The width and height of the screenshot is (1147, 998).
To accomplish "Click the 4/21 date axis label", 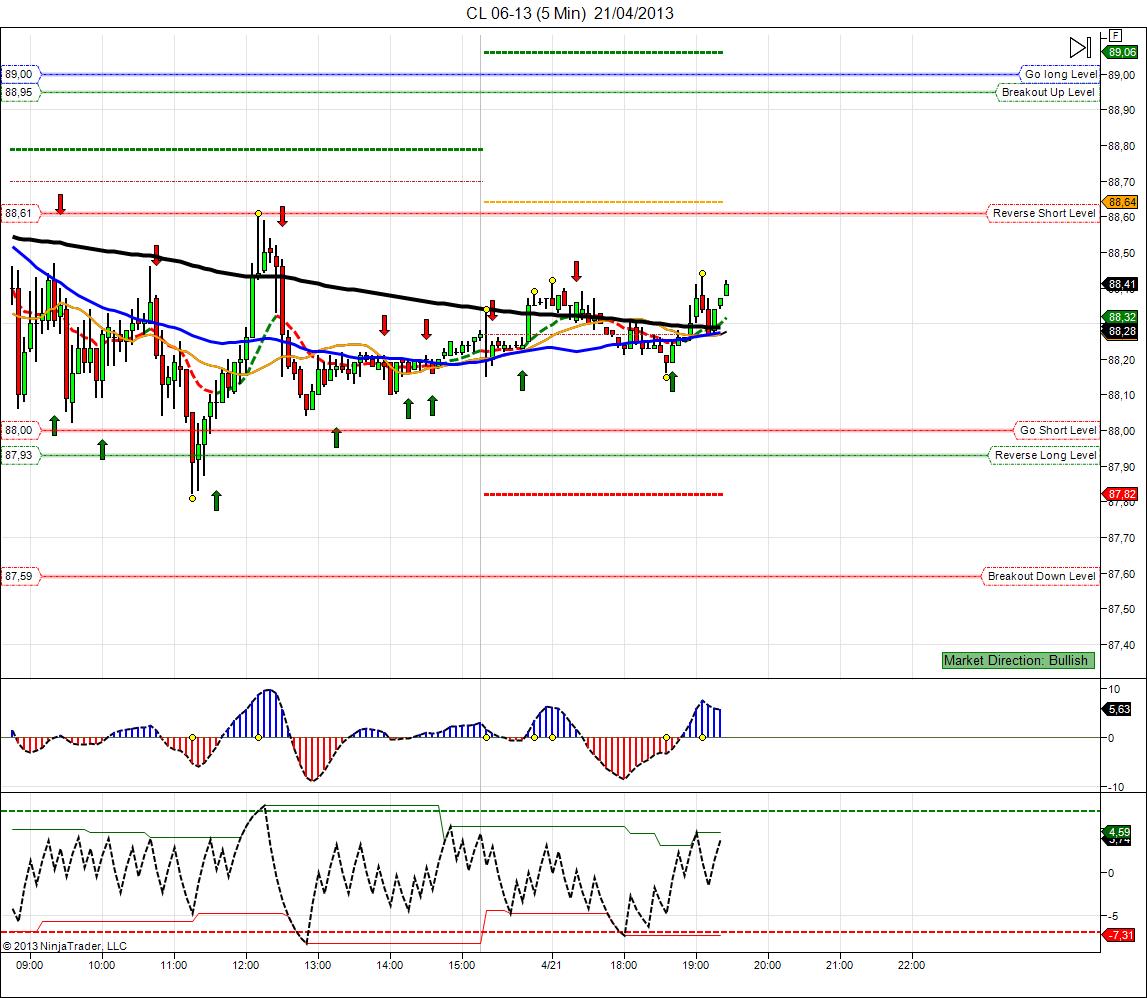I will [551, 965].
